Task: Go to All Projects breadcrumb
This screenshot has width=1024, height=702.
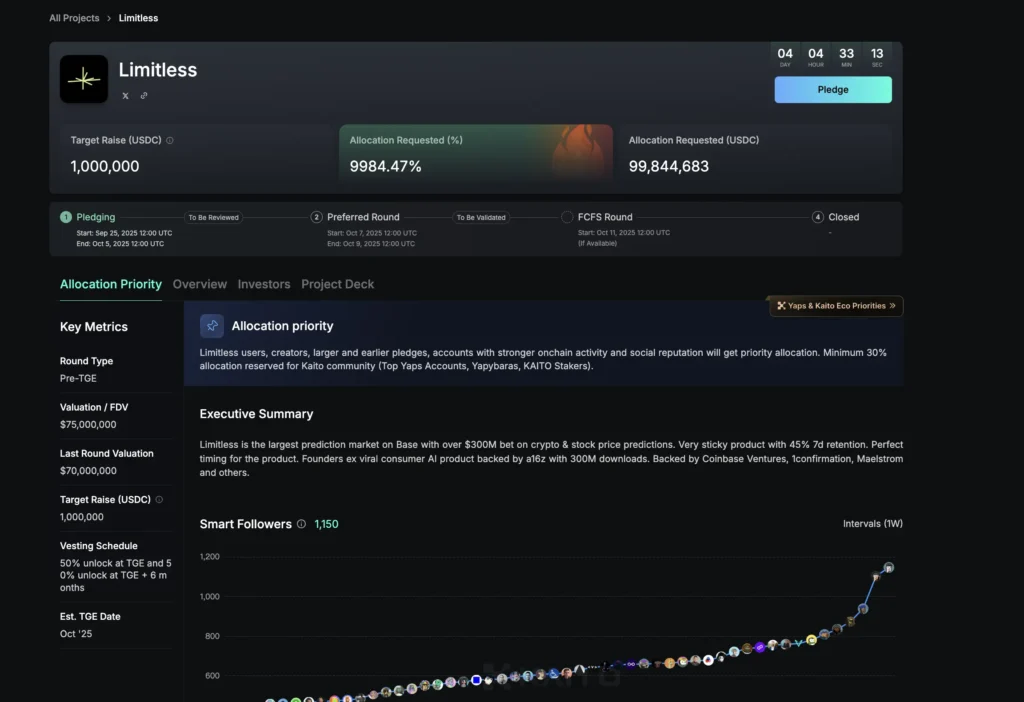Action: pyautogui.click(x=74, y=18)
